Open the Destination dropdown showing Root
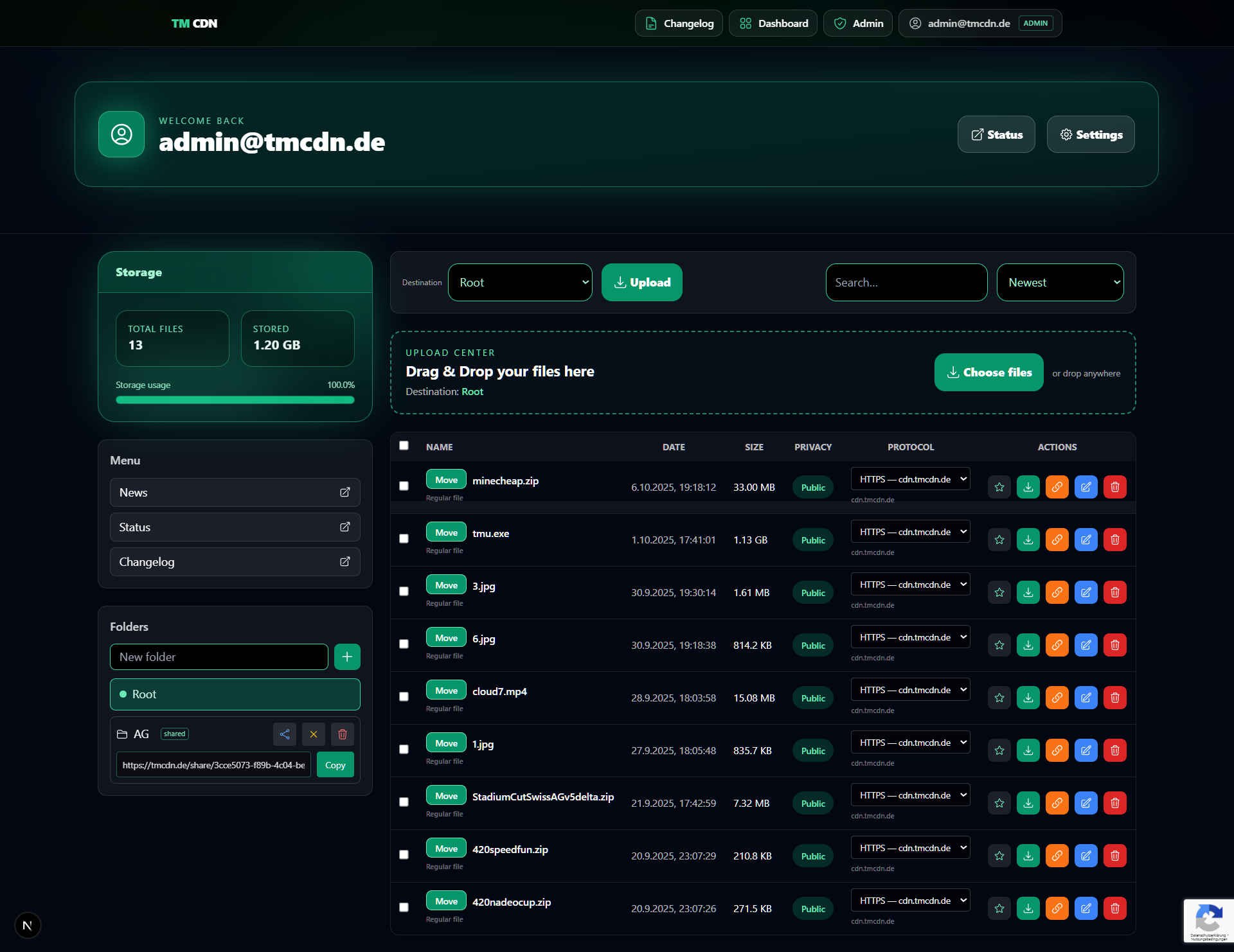The width and height of the screenshot is (1234, 952). (520, 283)
